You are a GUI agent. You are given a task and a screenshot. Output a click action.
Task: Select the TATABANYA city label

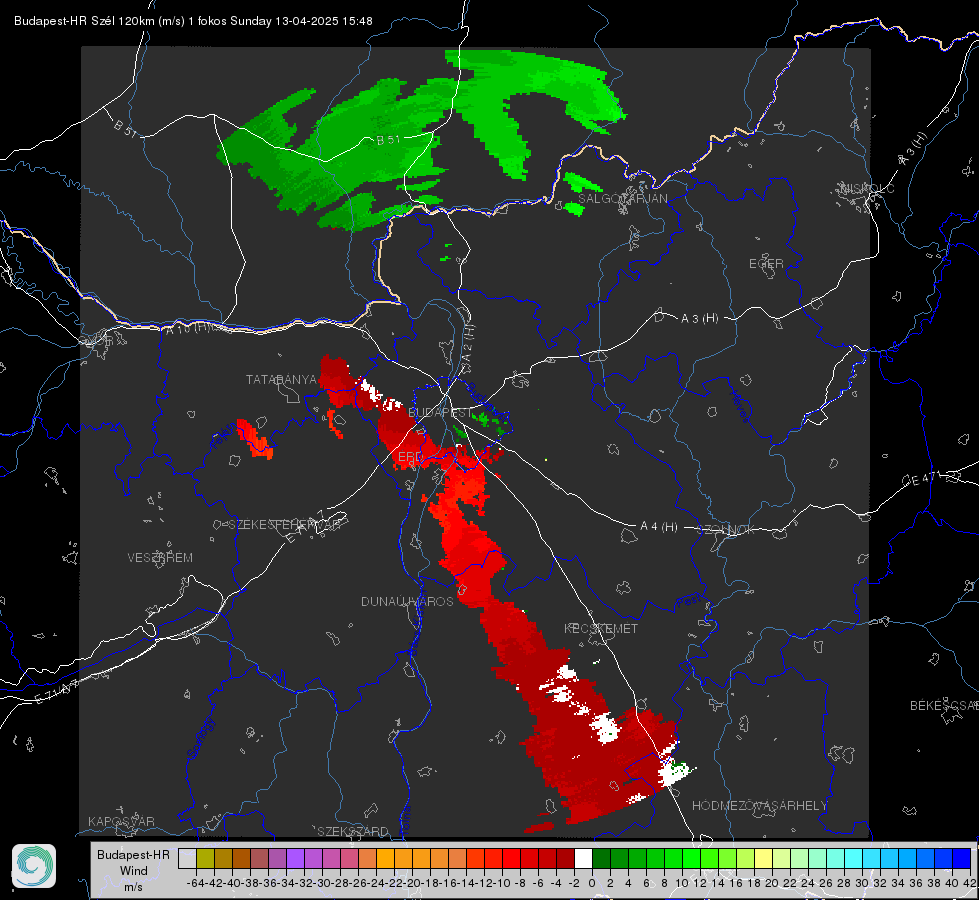coord(282,380)
